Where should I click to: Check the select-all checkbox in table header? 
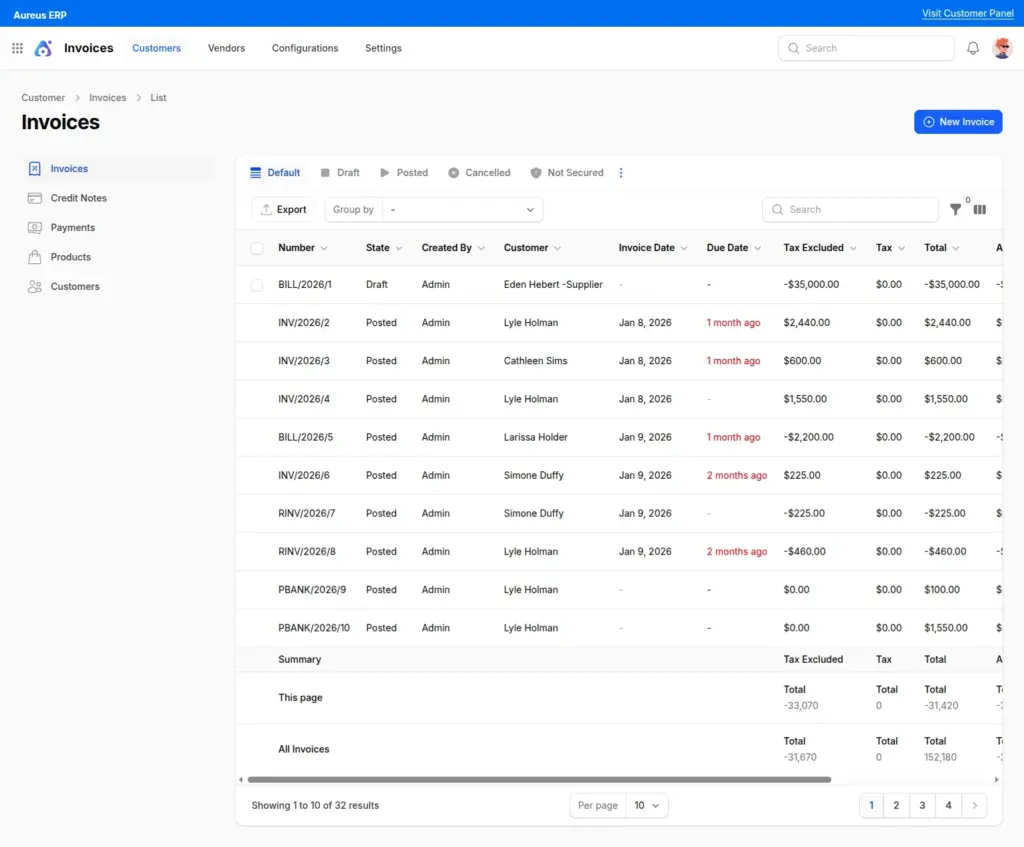pyautogui.click(x=257, y=248)
